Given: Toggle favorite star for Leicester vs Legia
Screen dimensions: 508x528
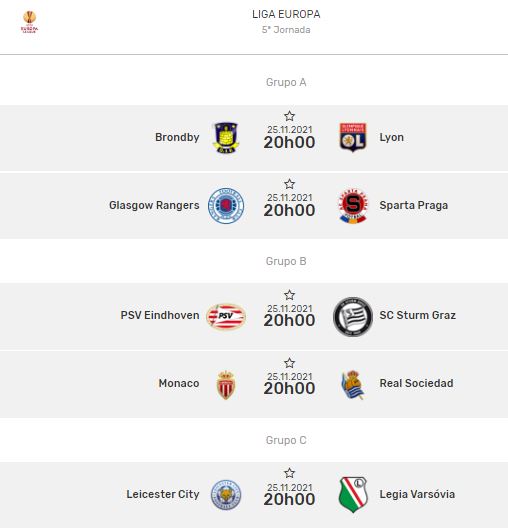Looking at the screenshot, I should pyautogui.click(x=290, y=473).
